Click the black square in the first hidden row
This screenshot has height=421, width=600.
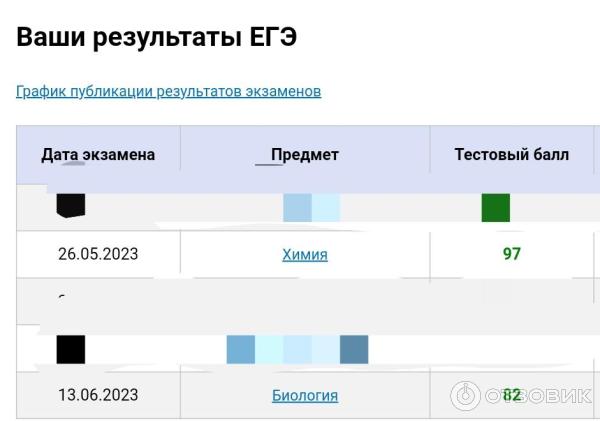coord(71,206)
